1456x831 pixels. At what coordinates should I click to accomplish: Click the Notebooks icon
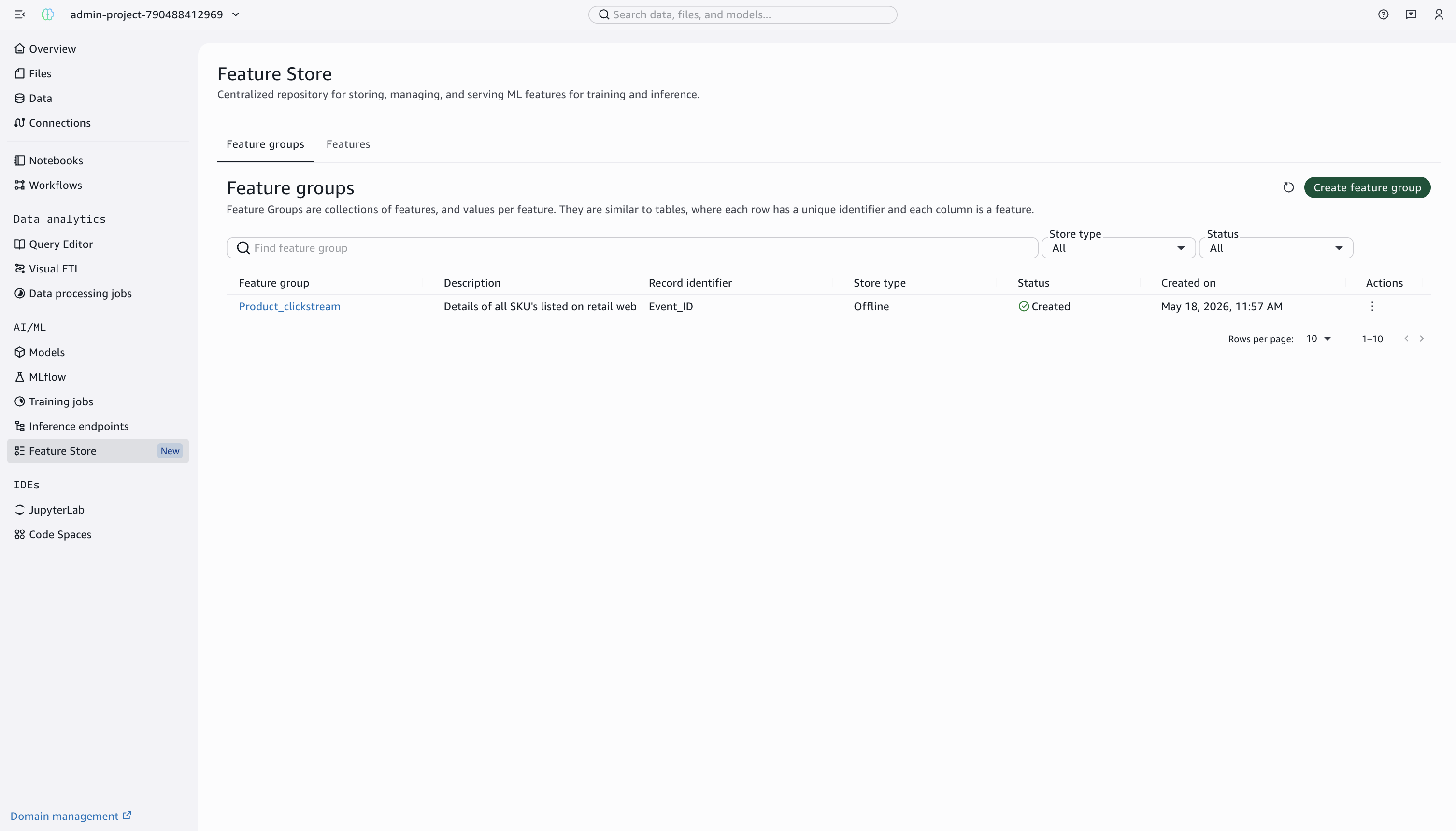[20, 160]
